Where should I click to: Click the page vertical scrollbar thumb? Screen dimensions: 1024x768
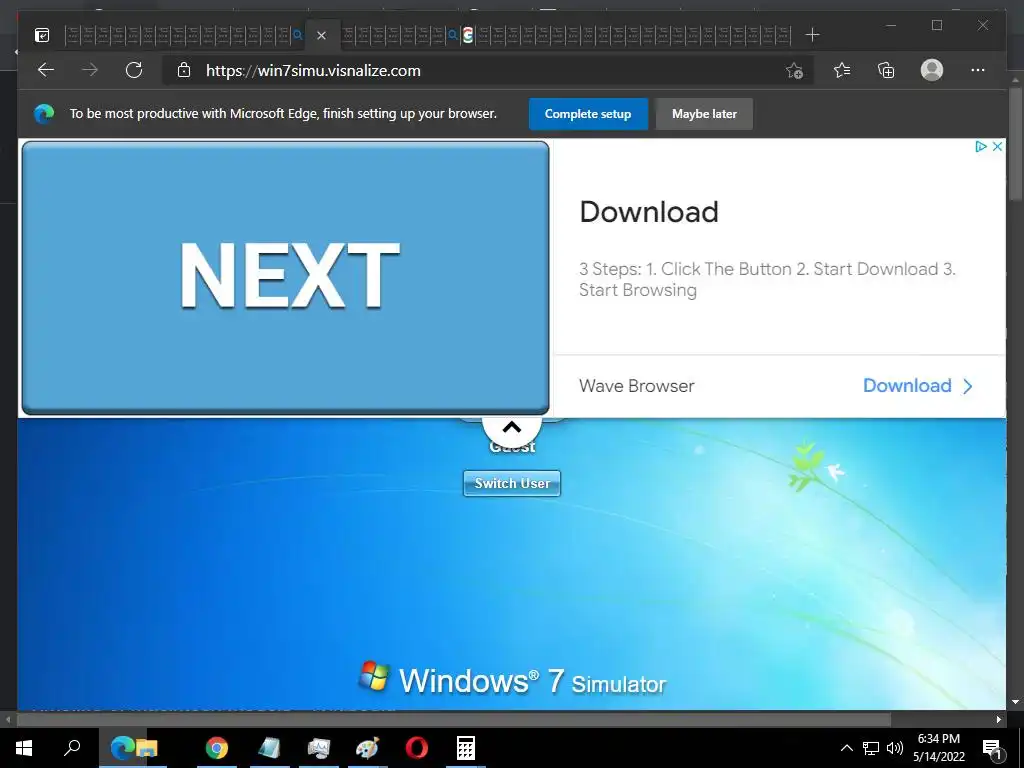click(1016, 144)
